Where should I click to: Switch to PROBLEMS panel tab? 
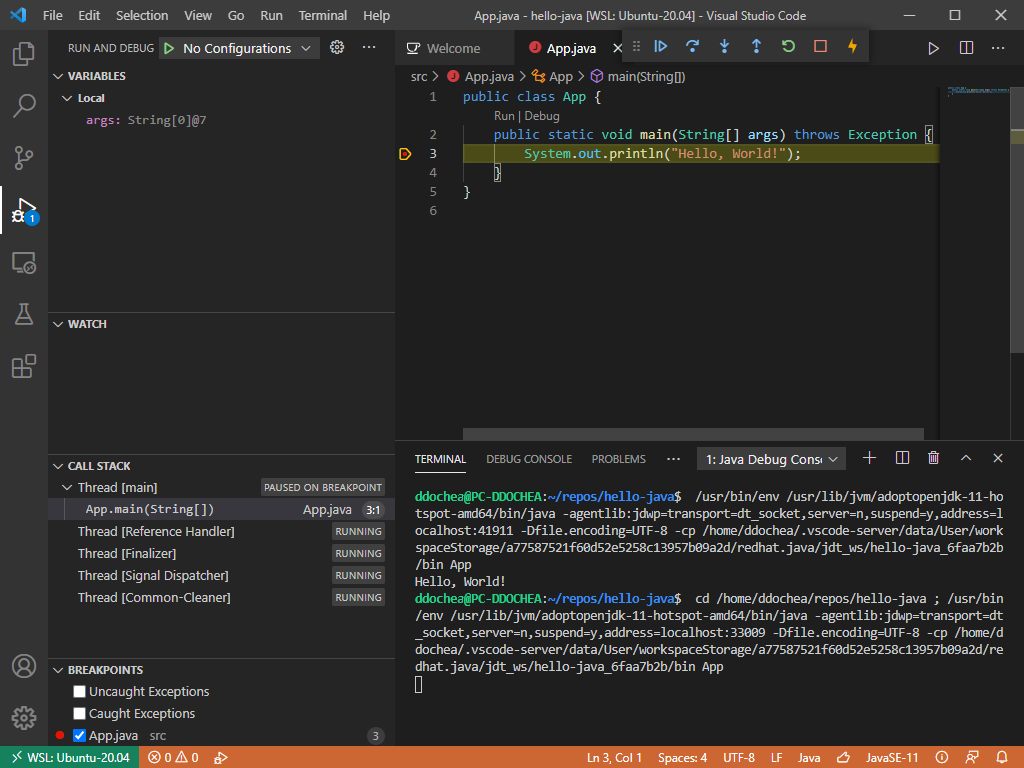(618, 459)
